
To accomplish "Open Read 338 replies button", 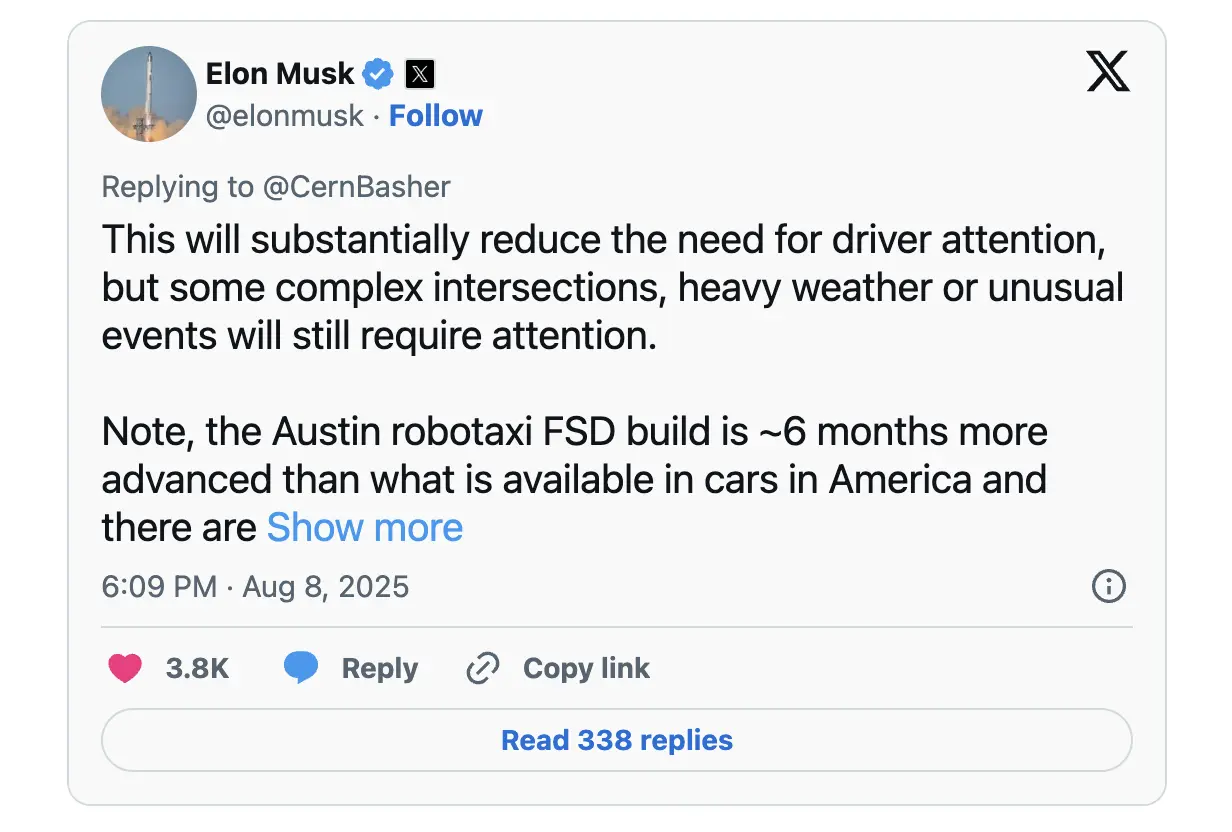I will 616,740.
